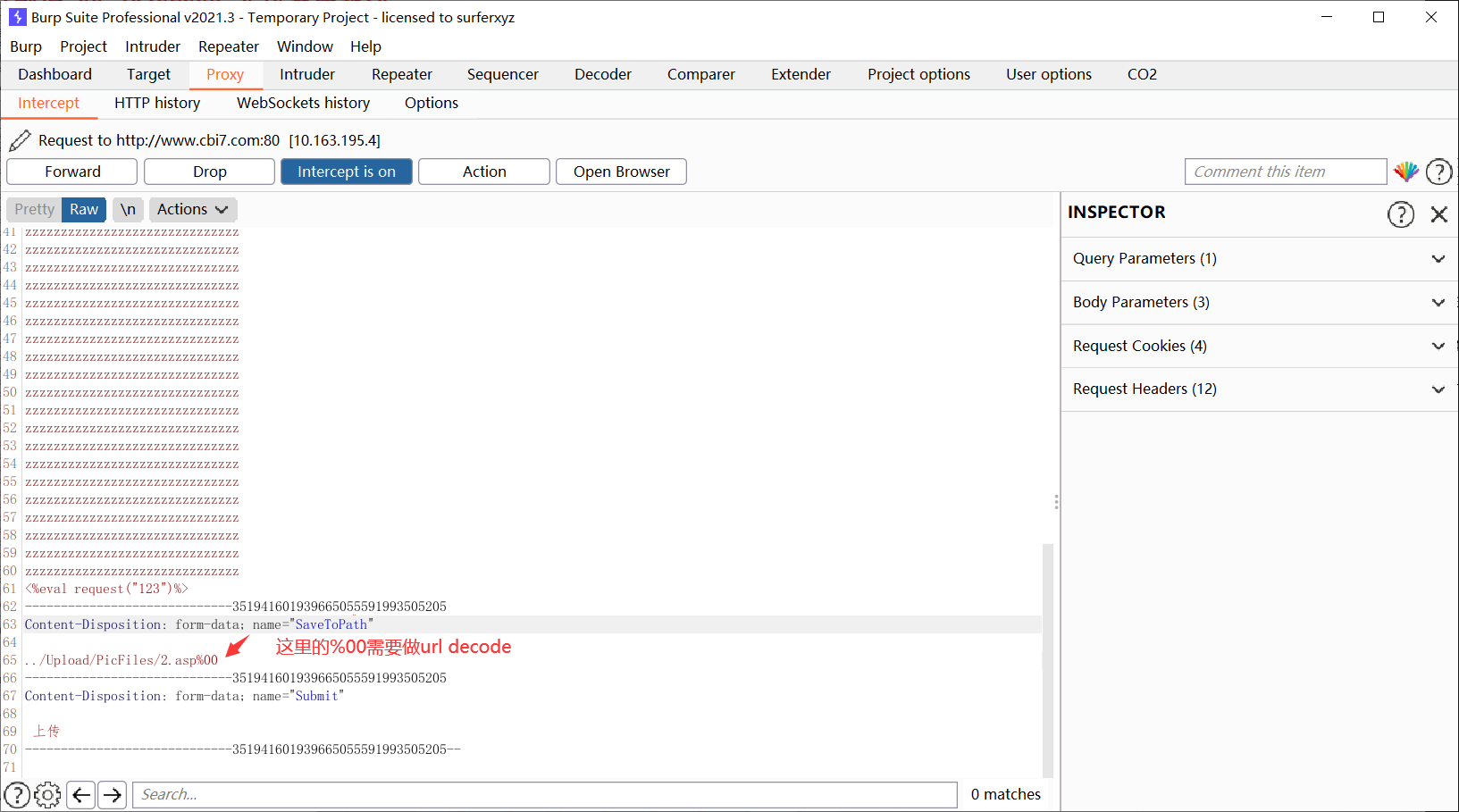Click the 0 matches label

[x=1006, y=794]
